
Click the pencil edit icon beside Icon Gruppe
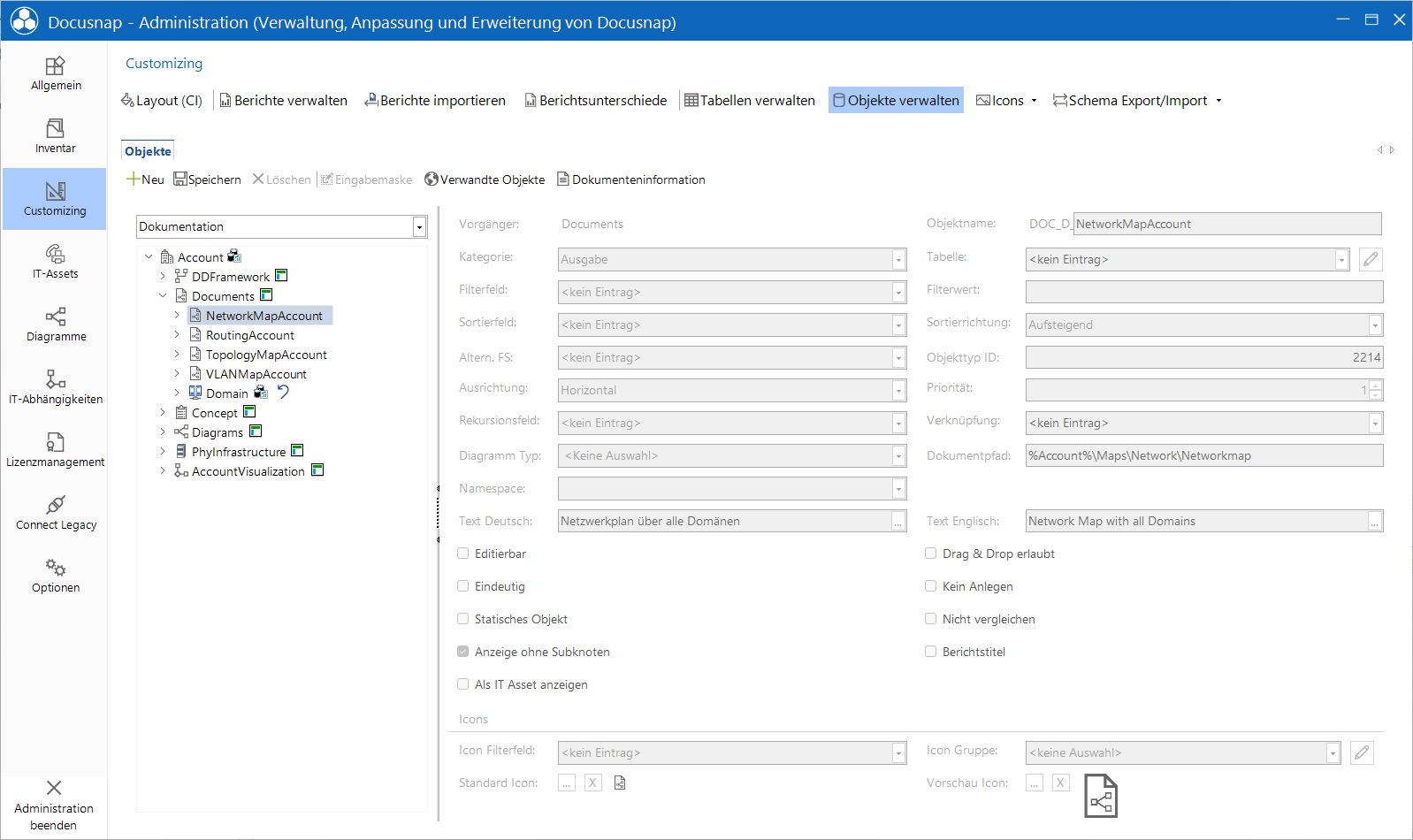click(1362, 752)
